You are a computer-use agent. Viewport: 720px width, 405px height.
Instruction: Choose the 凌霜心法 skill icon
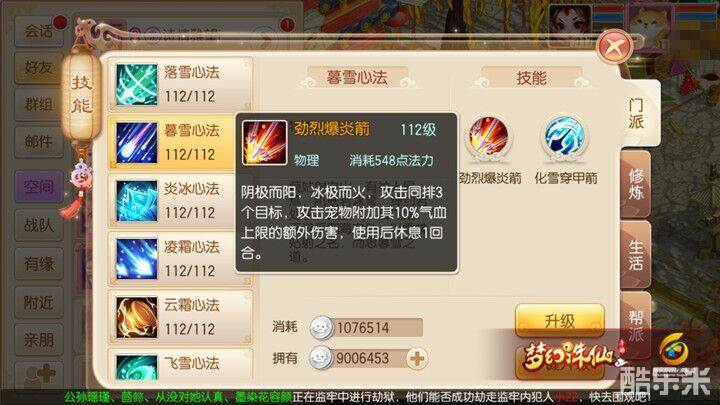[x=136, y=259]
